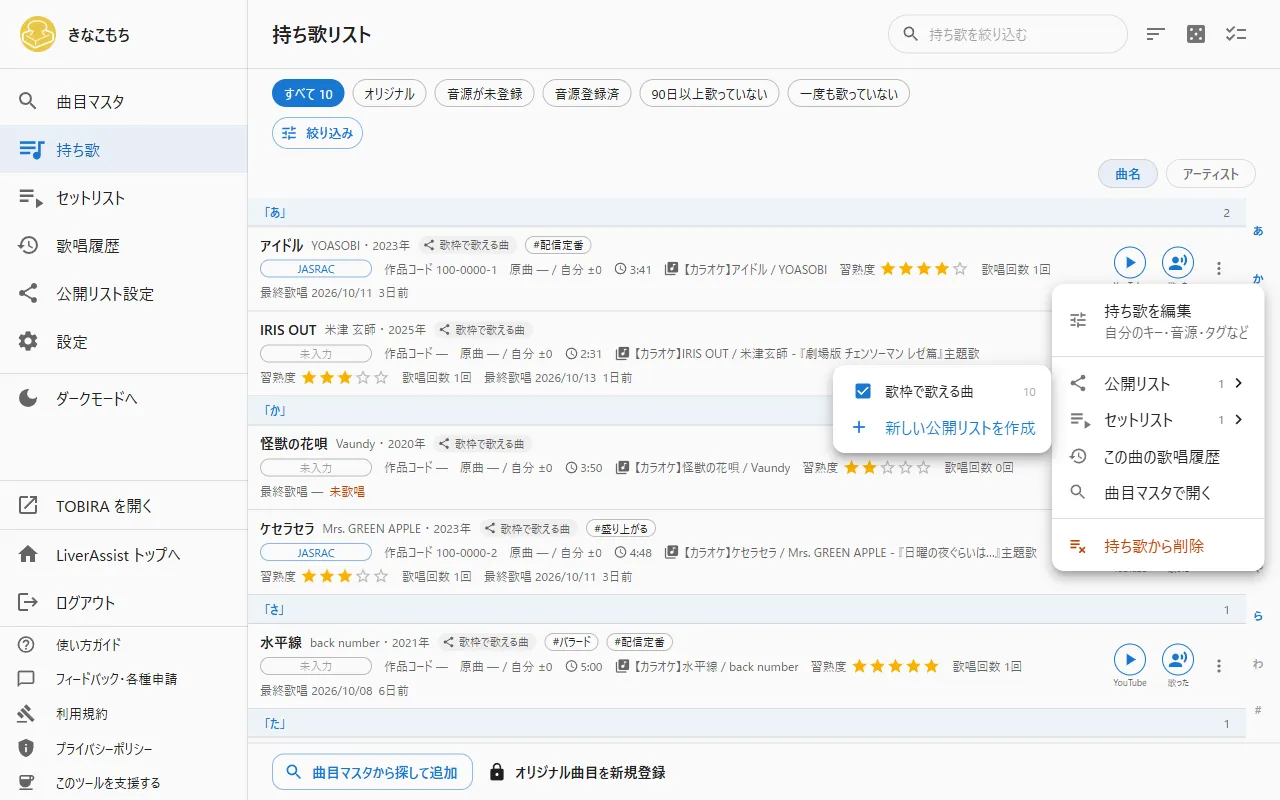Image resolution: width=1280 pixels, height=800 pixels.
Task: Open 歌唱履歴 from the sidebar
Action: 124,245
